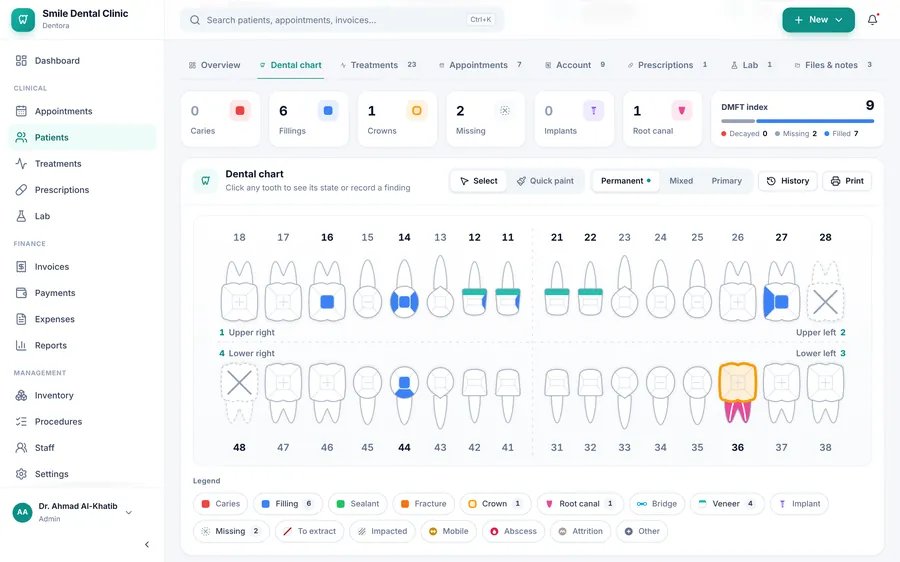This screenshot has width=900, height=562.
Task: Toggle Caries legend filter
Action: (220, 503)
